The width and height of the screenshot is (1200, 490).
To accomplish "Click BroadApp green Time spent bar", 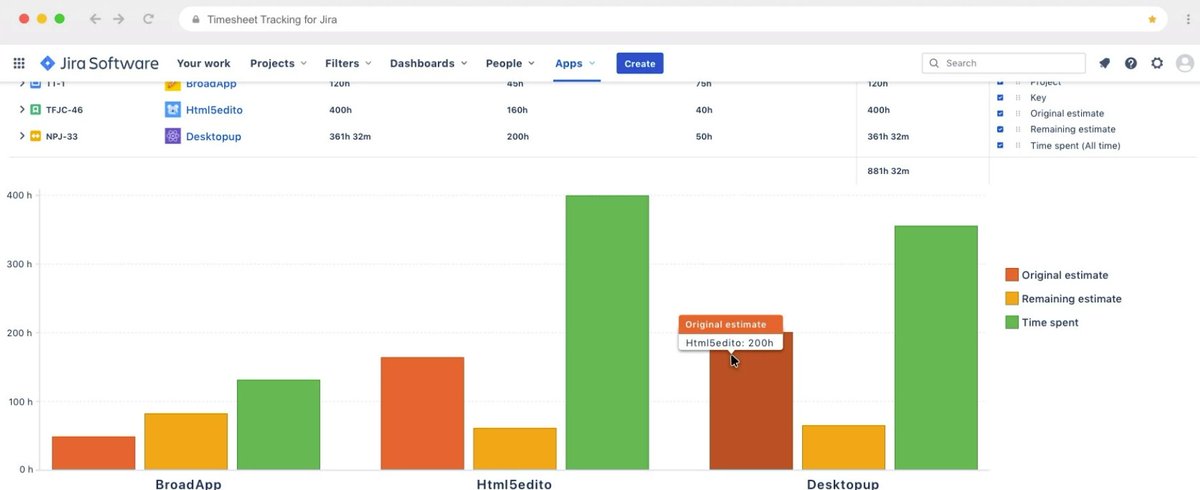I will point(278,424).
